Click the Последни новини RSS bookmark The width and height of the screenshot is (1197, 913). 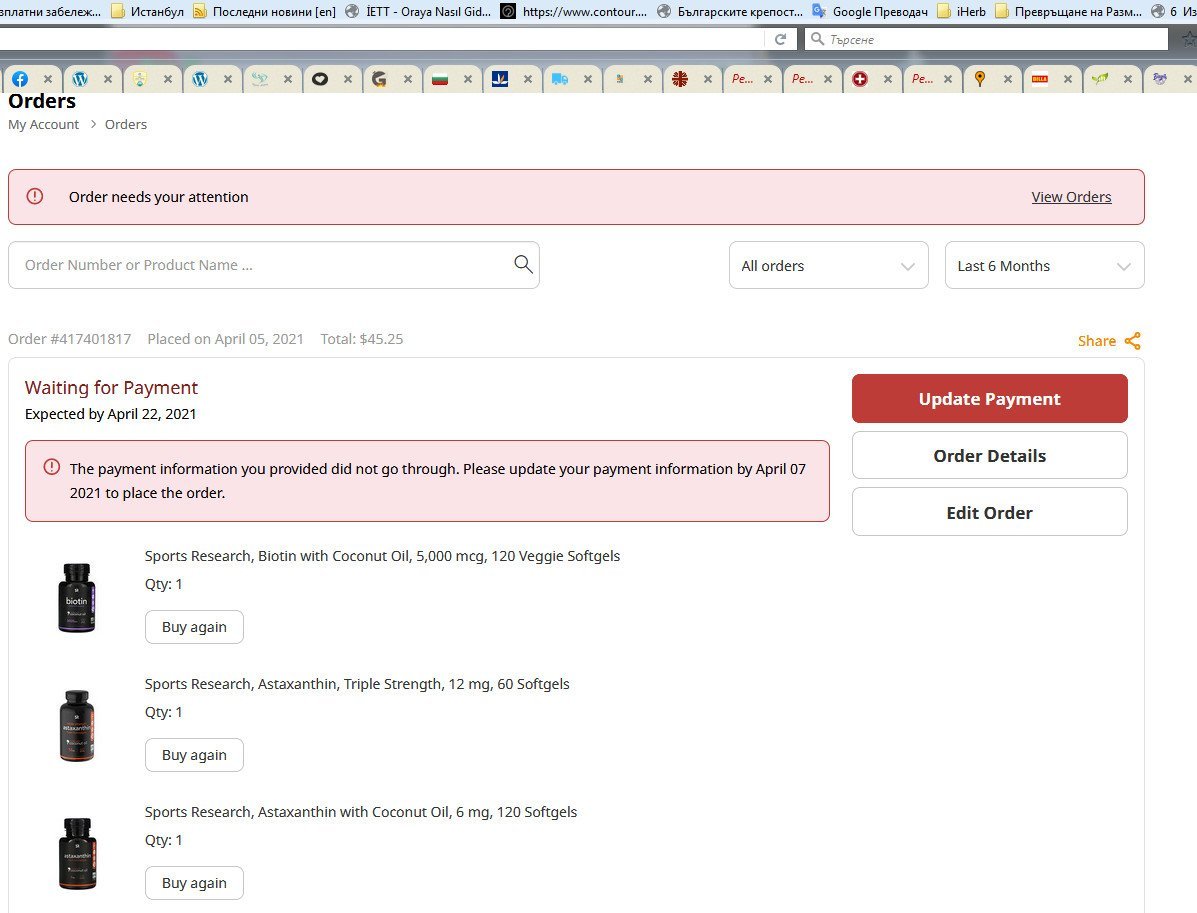point(264,11)
